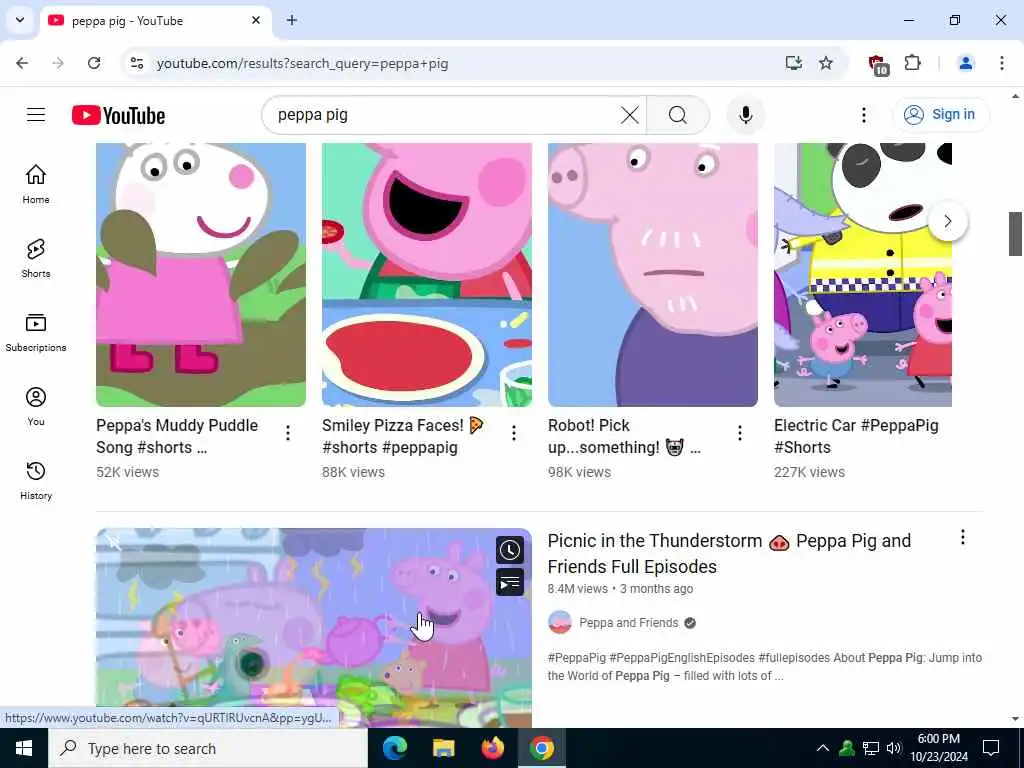The image size is (1024, 768).
Task: Play the Muddy Puddle Song short thumbnail
Action: (200, 274)
